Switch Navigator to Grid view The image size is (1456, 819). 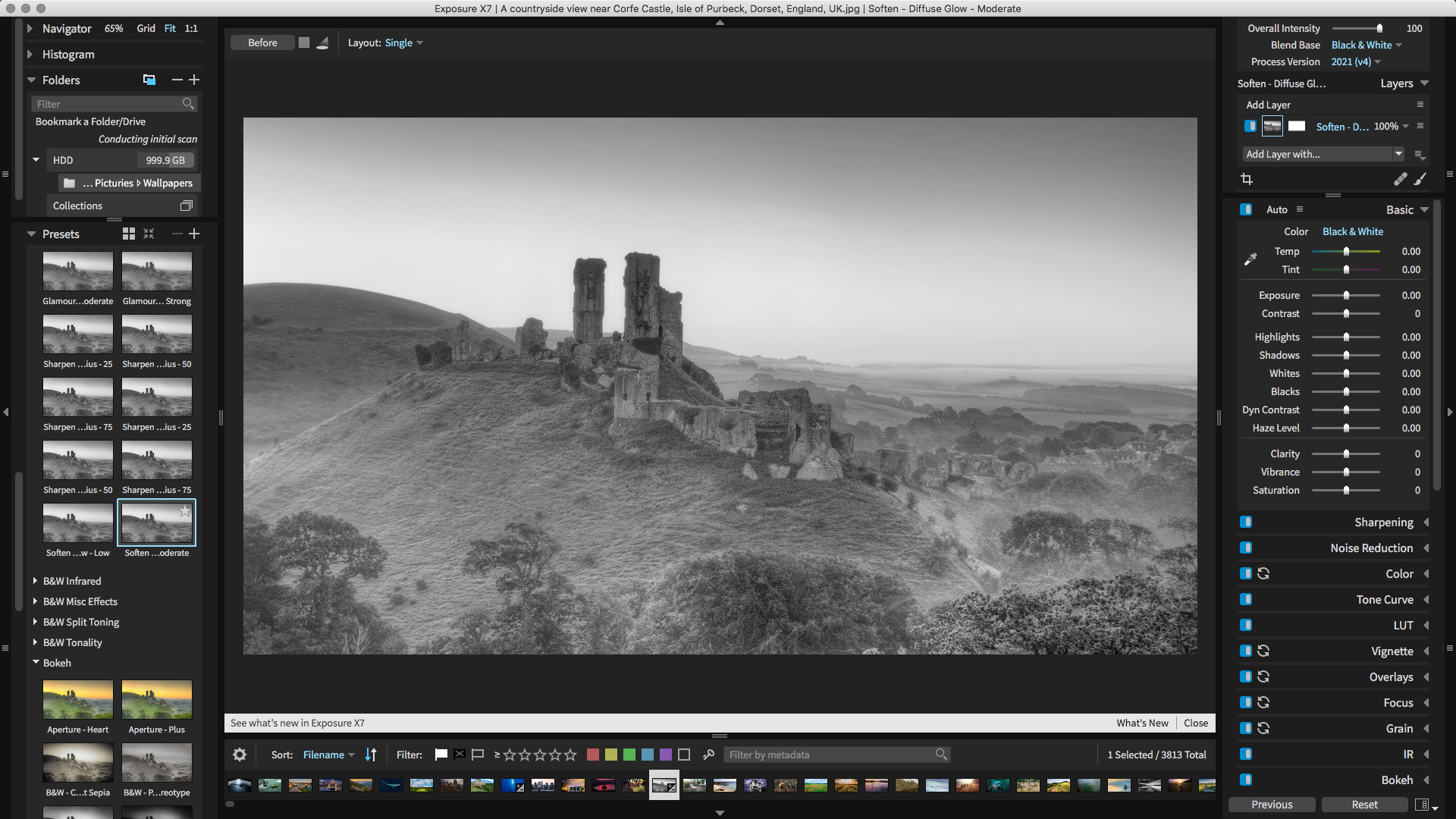click(x=146, y=28)
